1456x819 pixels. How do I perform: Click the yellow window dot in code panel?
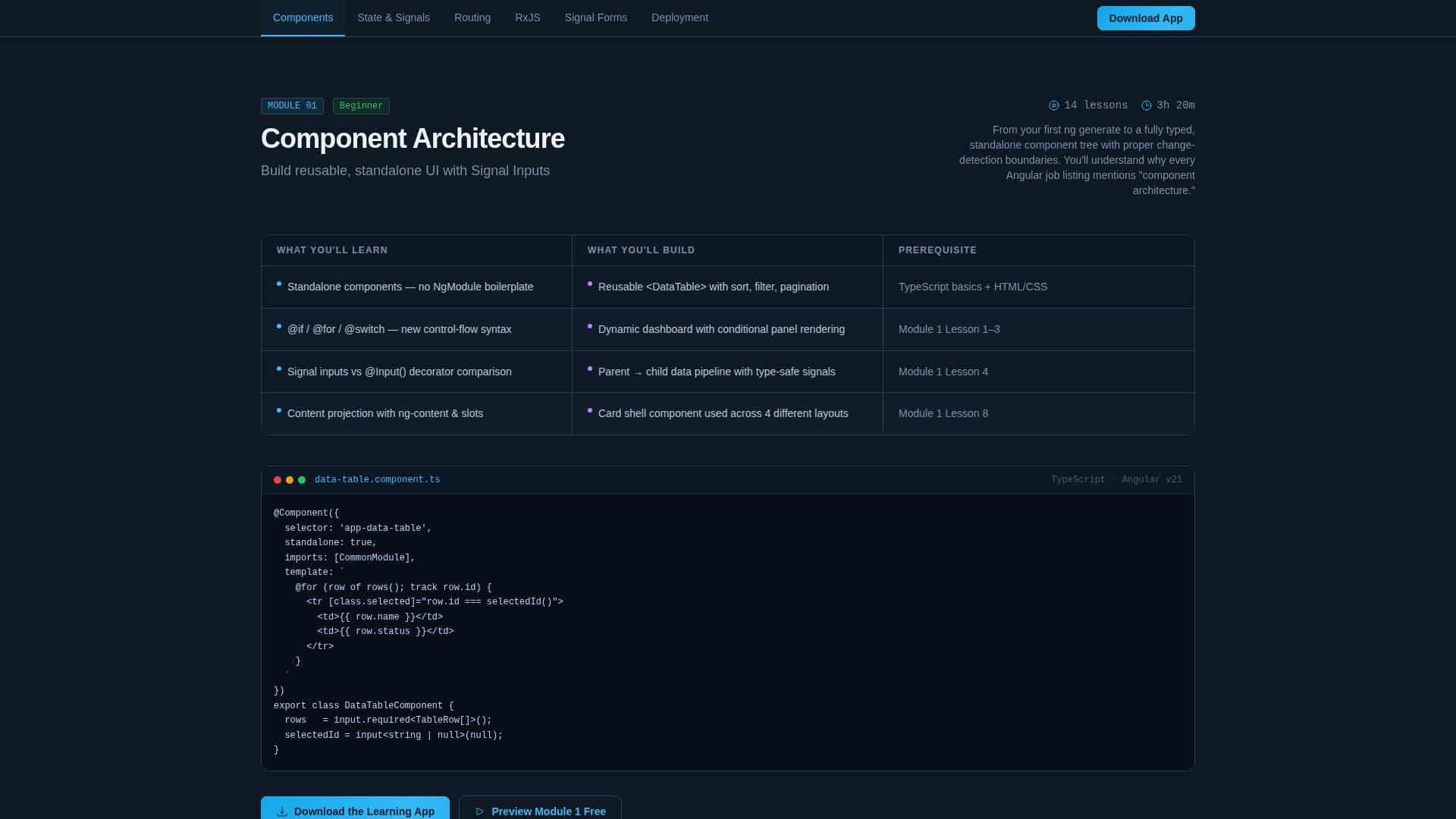(290, 480)
